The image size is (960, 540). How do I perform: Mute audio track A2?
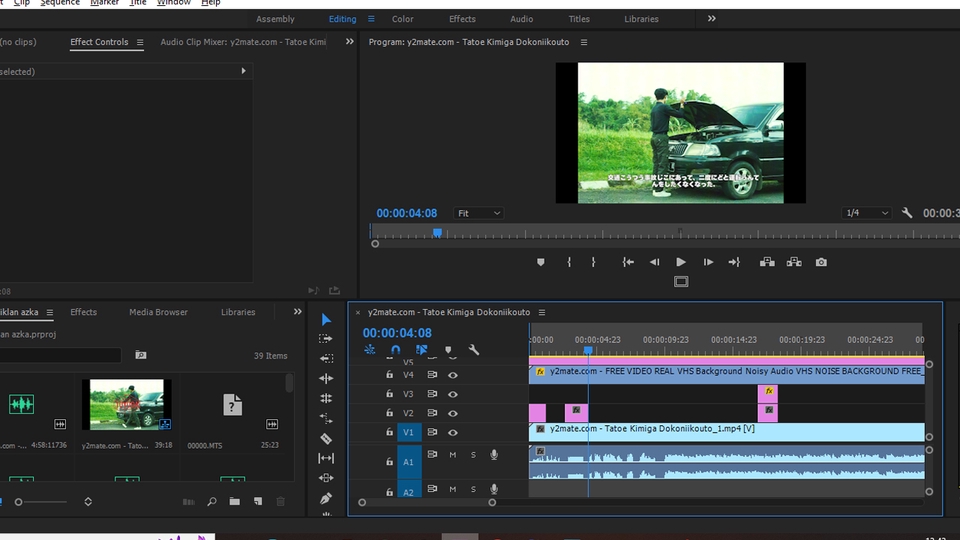coord(452,489)
